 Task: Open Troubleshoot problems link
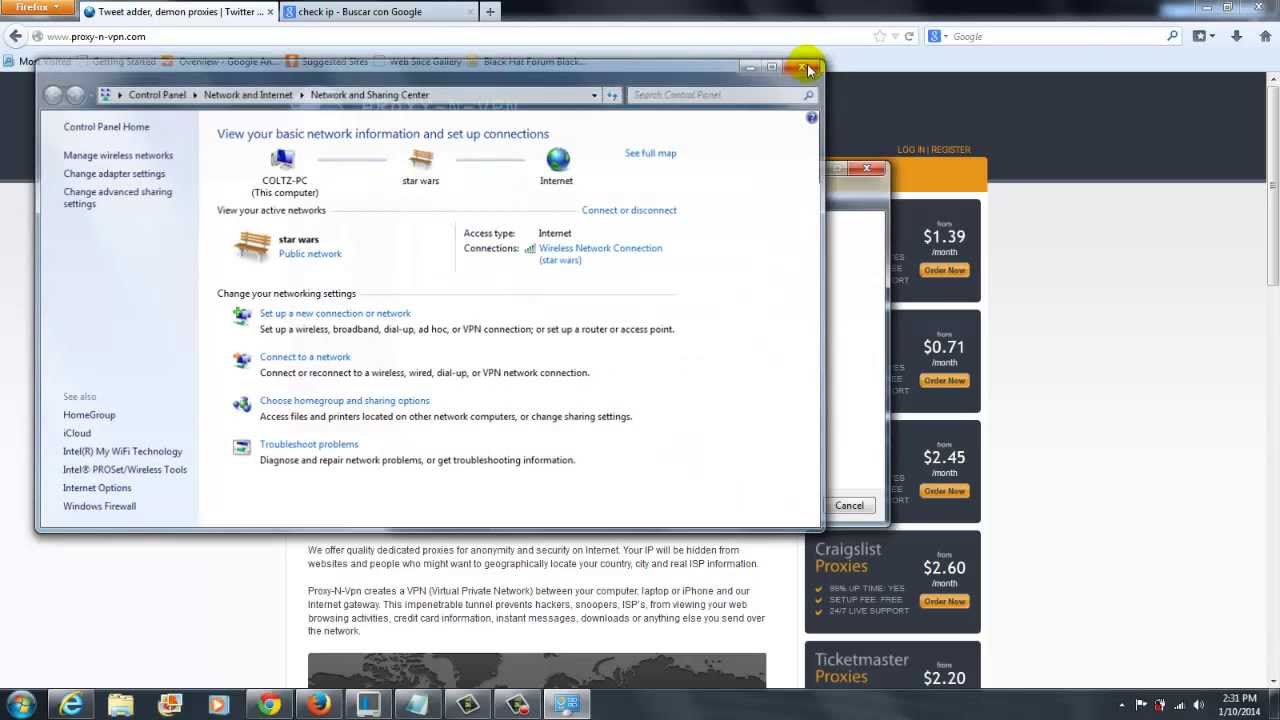pos(309,444)
